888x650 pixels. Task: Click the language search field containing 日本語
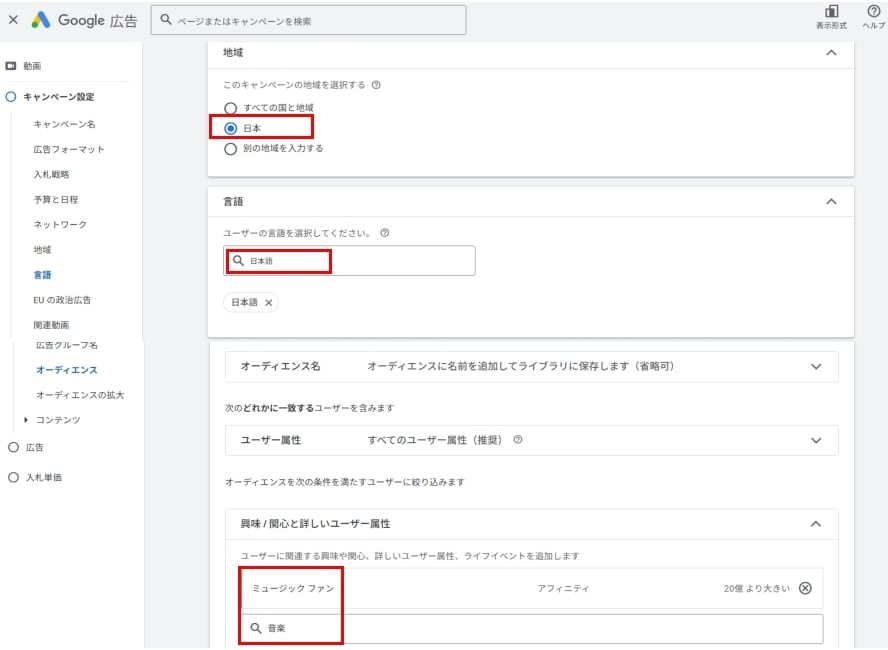349,260
